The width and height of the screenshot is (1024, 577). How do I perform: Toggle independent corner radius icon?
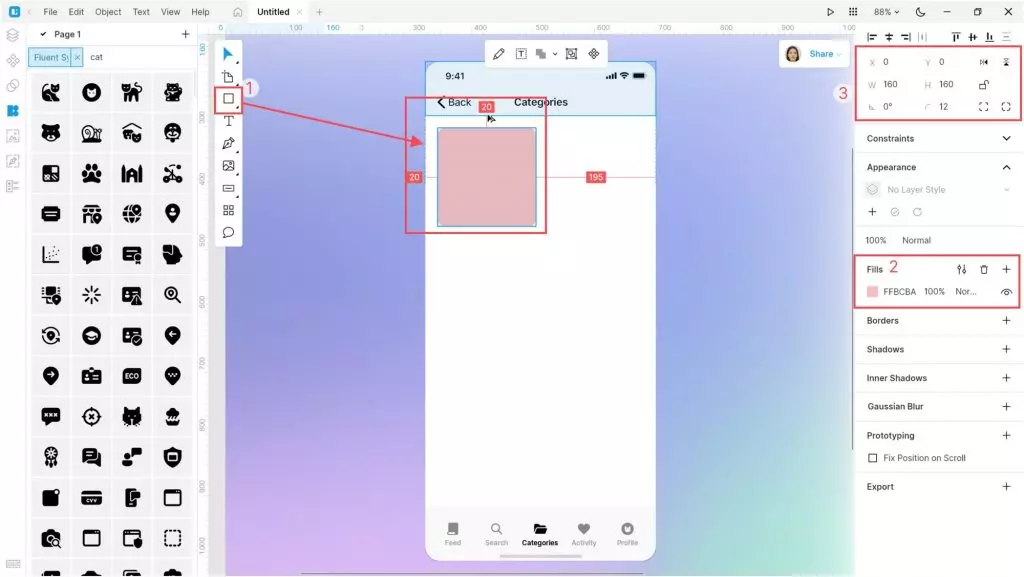pyautogui.click(x=984, y=107)
